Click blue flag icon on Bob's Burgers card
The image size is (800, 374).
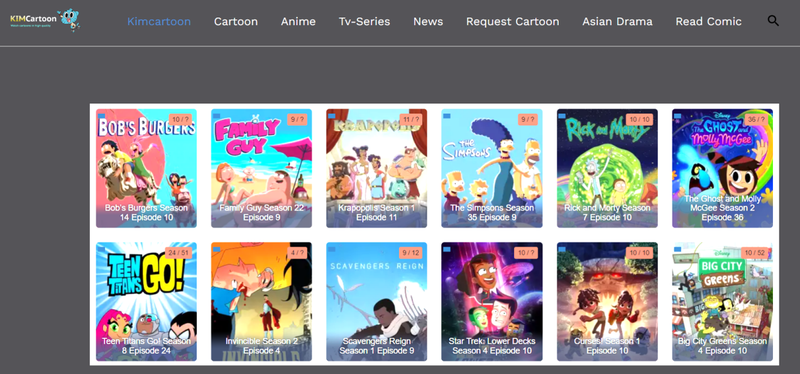[101, 116]
